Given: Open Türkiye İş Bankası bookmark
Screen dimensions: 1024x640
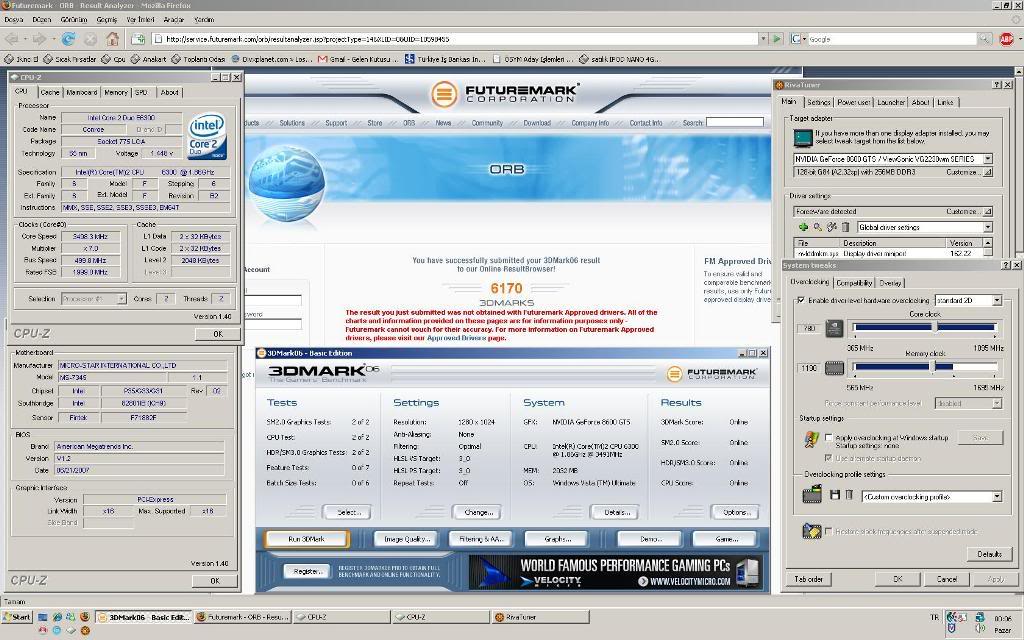Looking at the screenshot, I should [445, 59].
